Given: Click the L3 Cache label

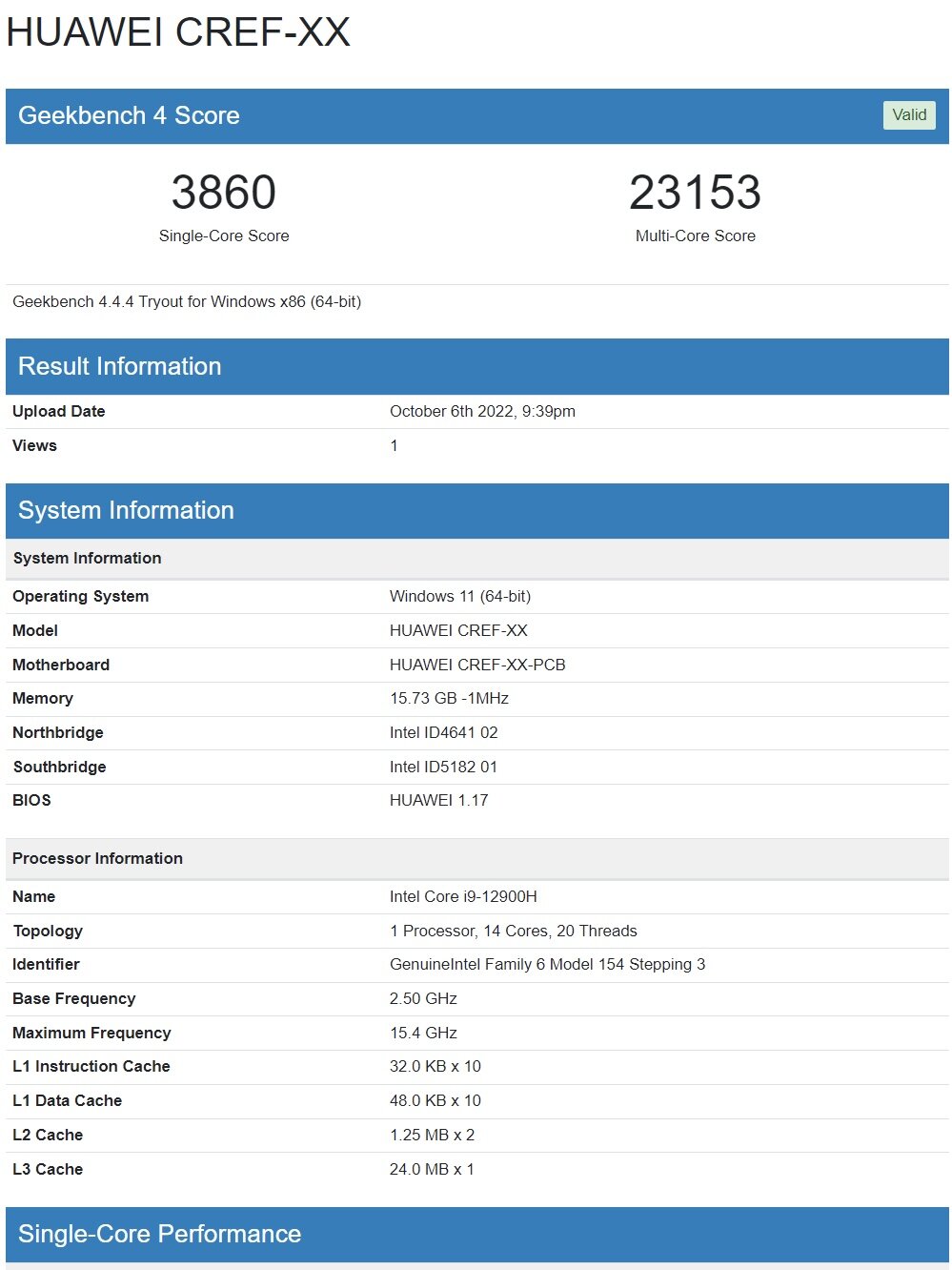Looking at the screenshot, I should (x=48, y=1169).
